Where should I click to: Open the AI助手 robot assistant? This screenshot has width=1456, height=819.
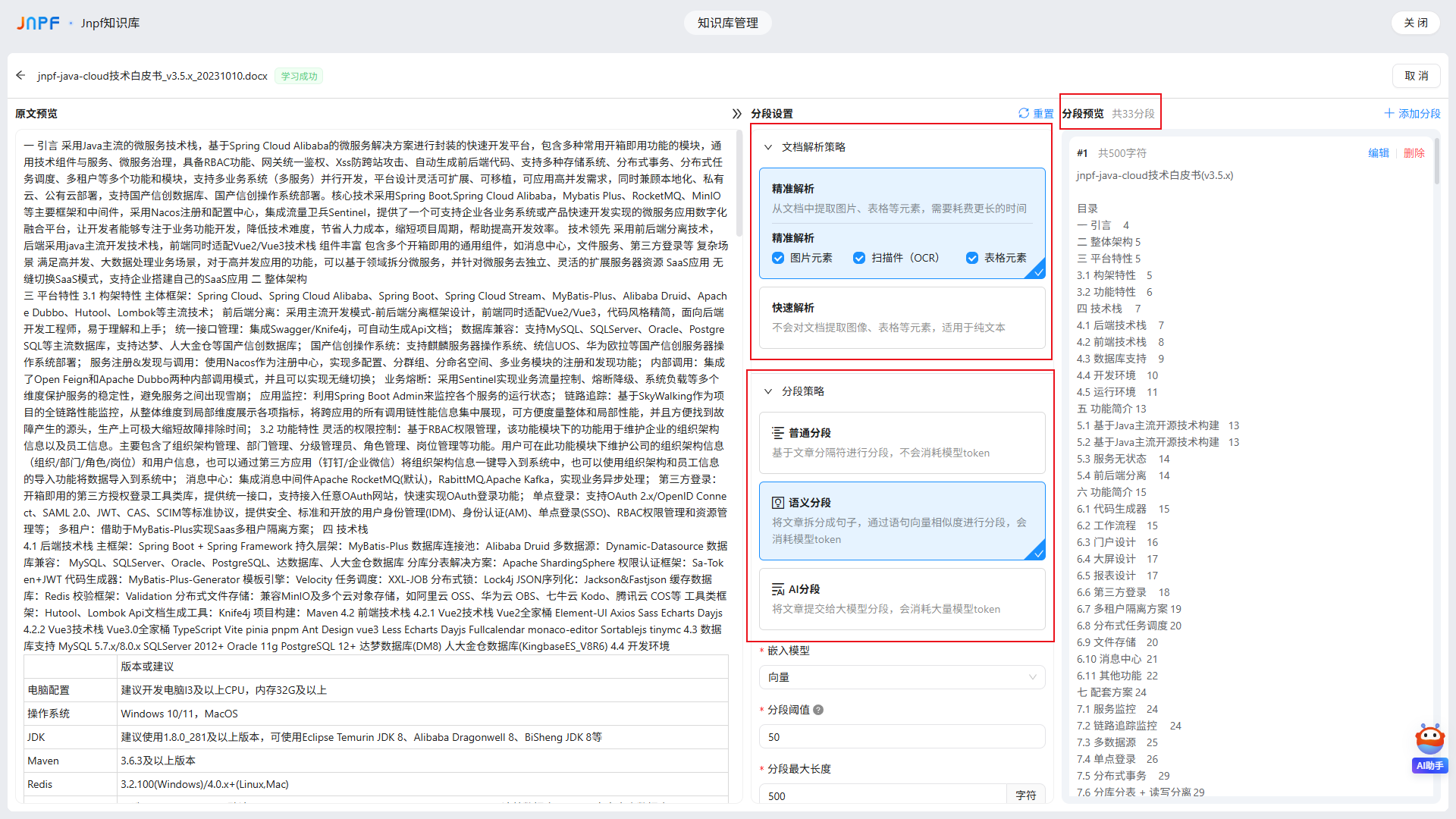(x=1430, y=748)
